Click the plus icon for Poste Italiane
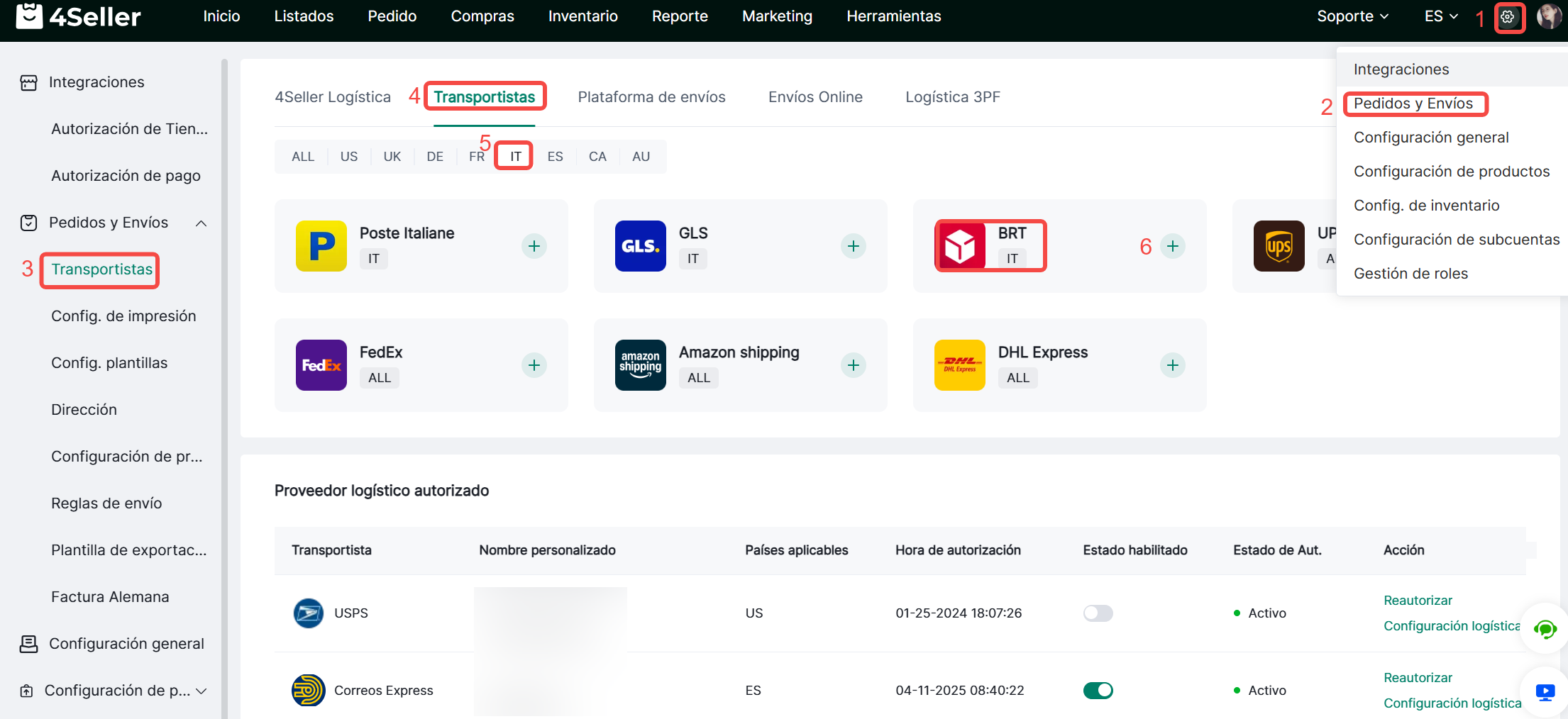Screen dimensions: 1568x719 [534, 246]
